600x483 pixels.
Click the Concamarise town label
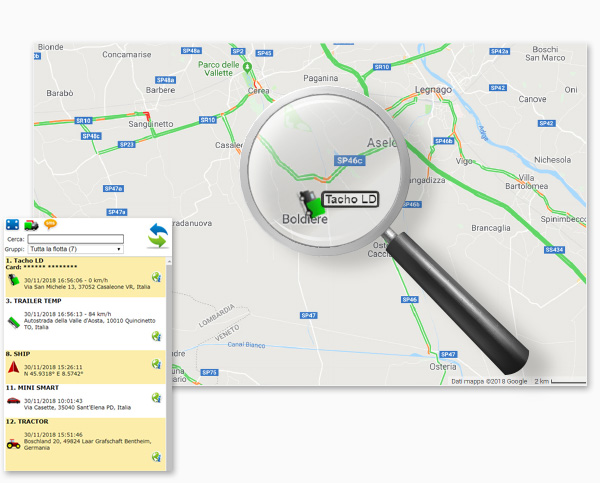(127, 55)
